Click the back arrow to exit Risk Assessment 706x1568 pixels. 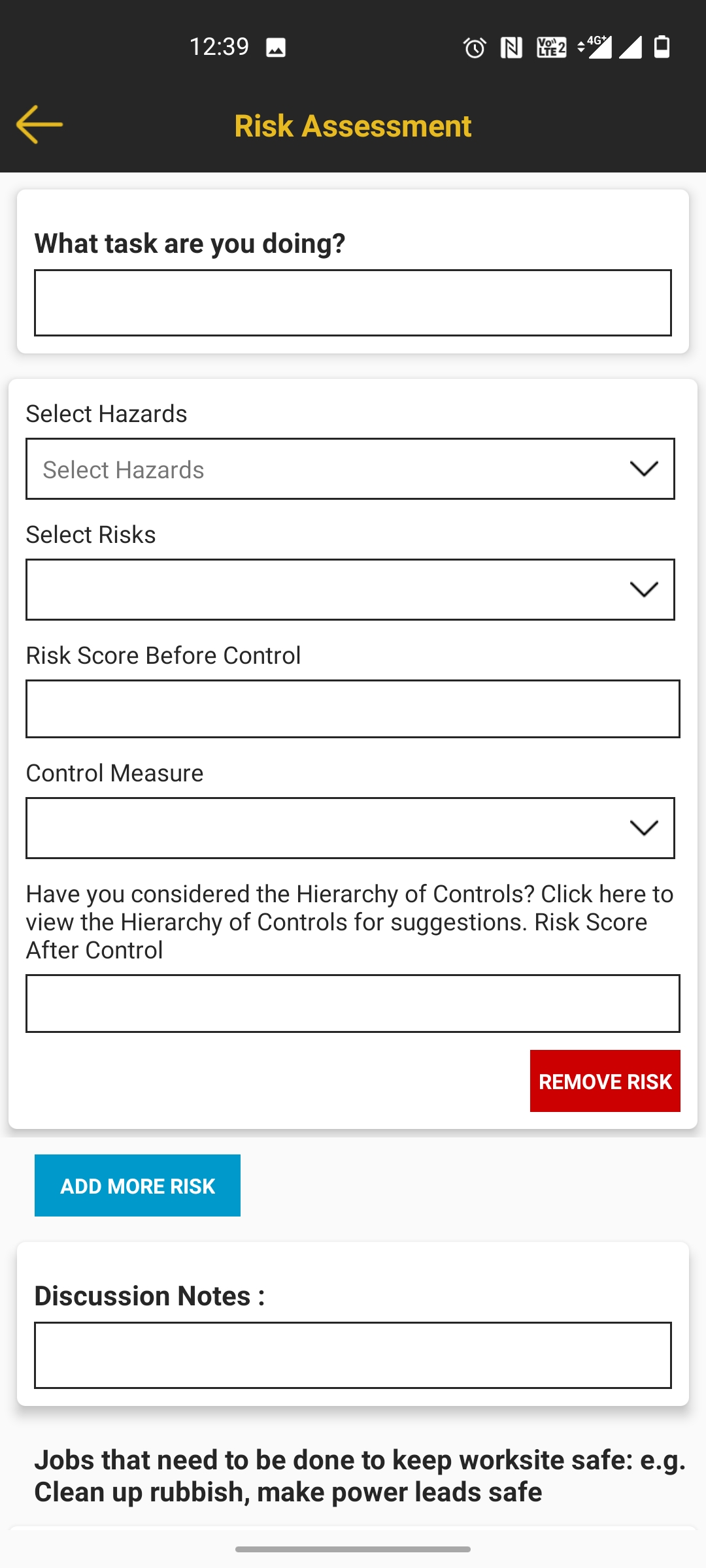pos(39,124)
